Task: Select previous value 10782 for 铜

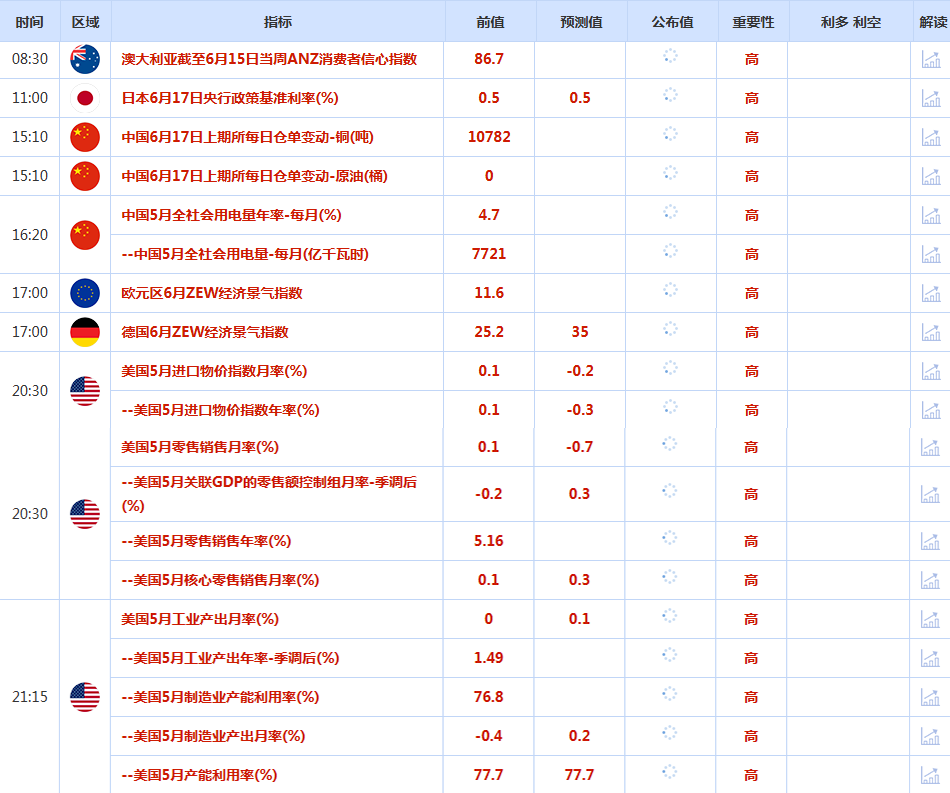Action: [489, 137]
